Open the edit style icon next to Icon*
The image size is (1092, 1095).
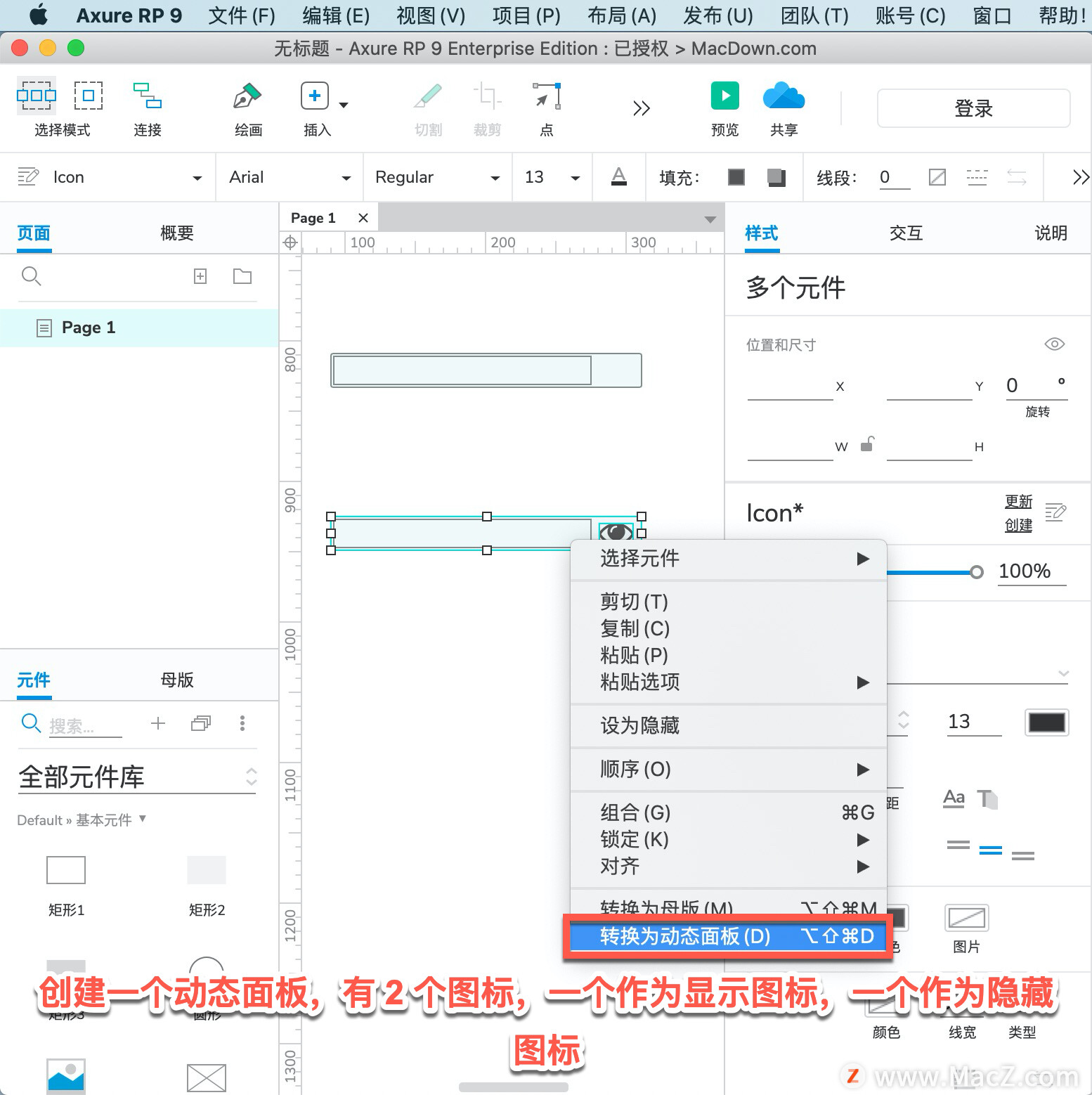(1055, 512)
